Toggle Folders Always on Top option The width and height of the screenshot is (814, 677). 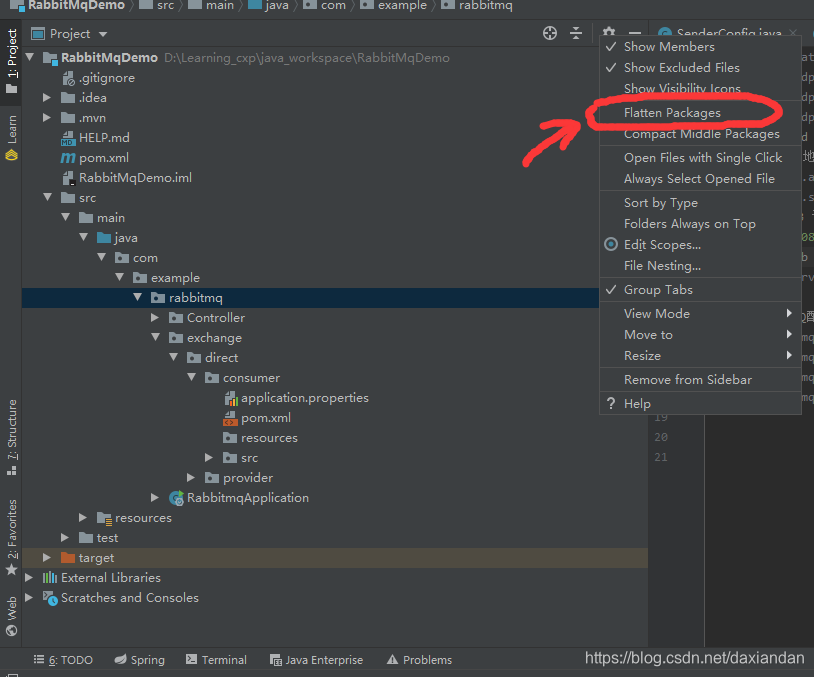700,224
